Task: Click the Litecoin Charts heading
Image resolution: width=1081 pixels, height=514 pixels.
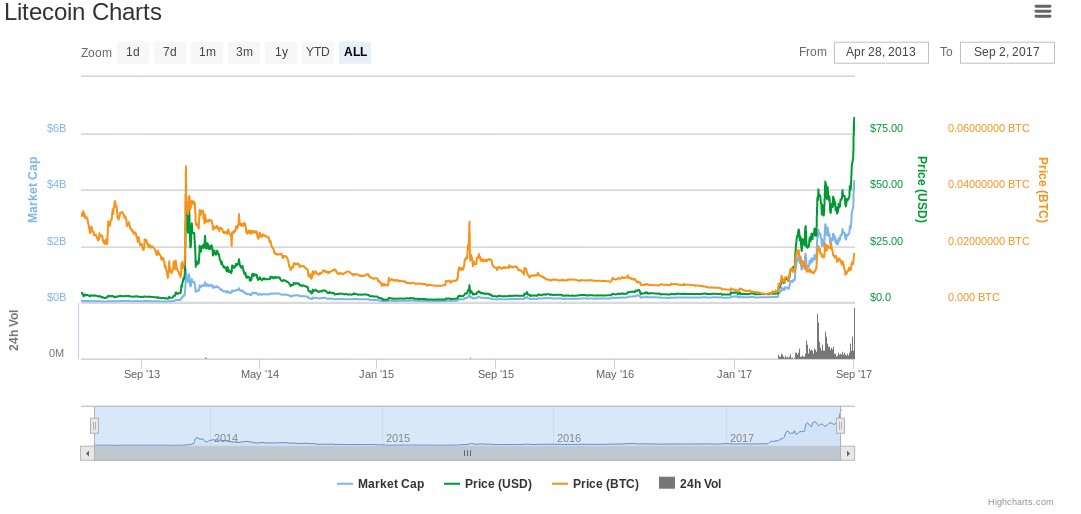Action: tap(83, 12)
